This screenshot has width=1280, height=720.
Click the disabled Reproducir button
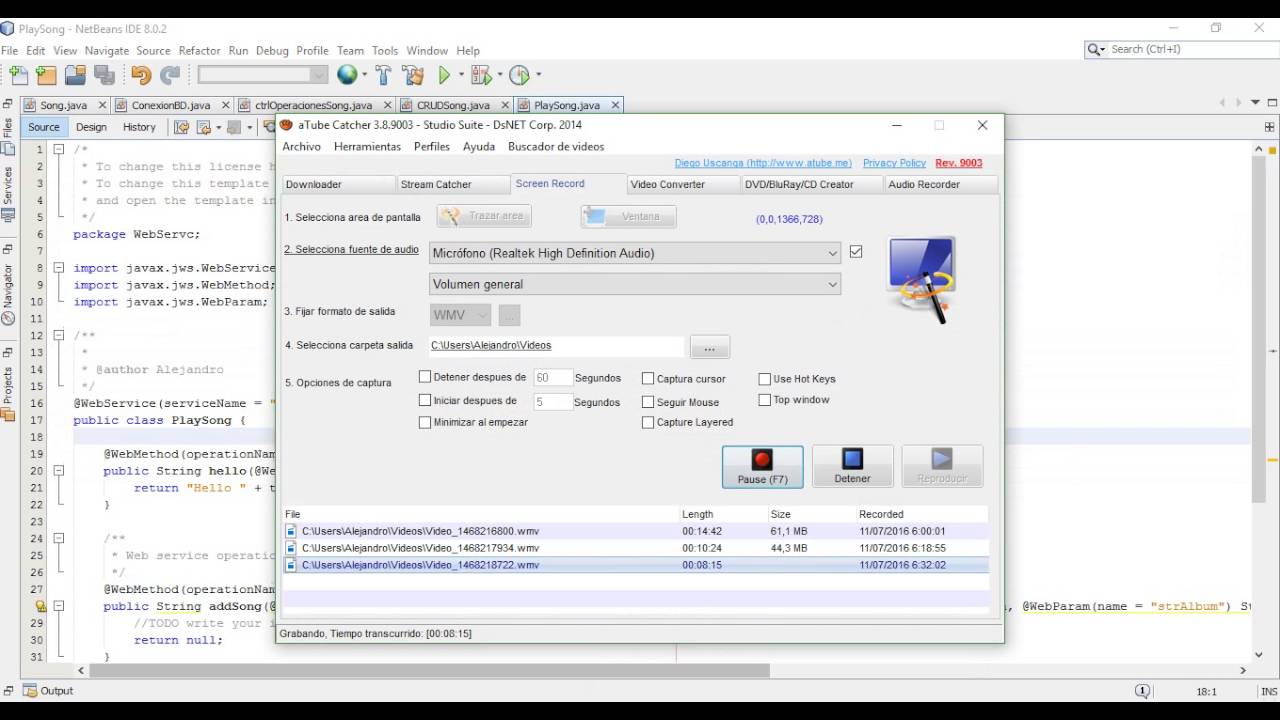click(x=942, y=466)
